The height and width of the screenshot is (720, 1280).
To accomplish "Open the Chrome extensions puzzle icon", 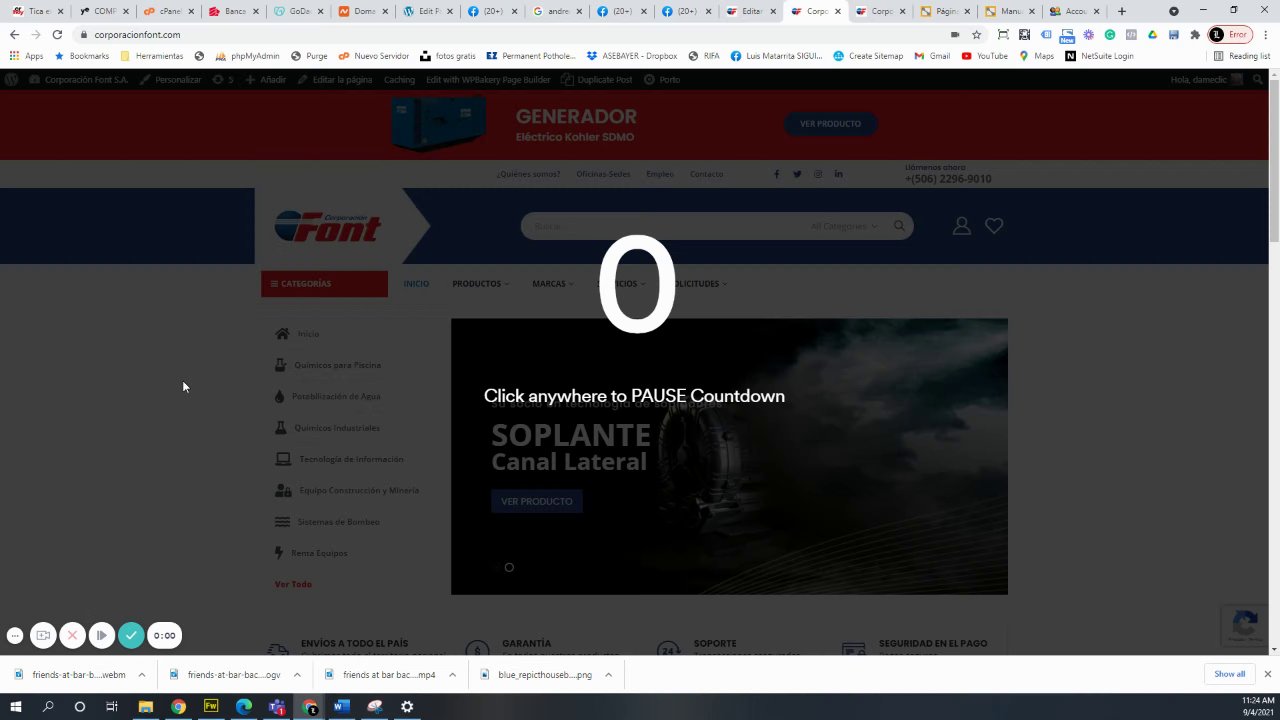I will (1195, 34).
